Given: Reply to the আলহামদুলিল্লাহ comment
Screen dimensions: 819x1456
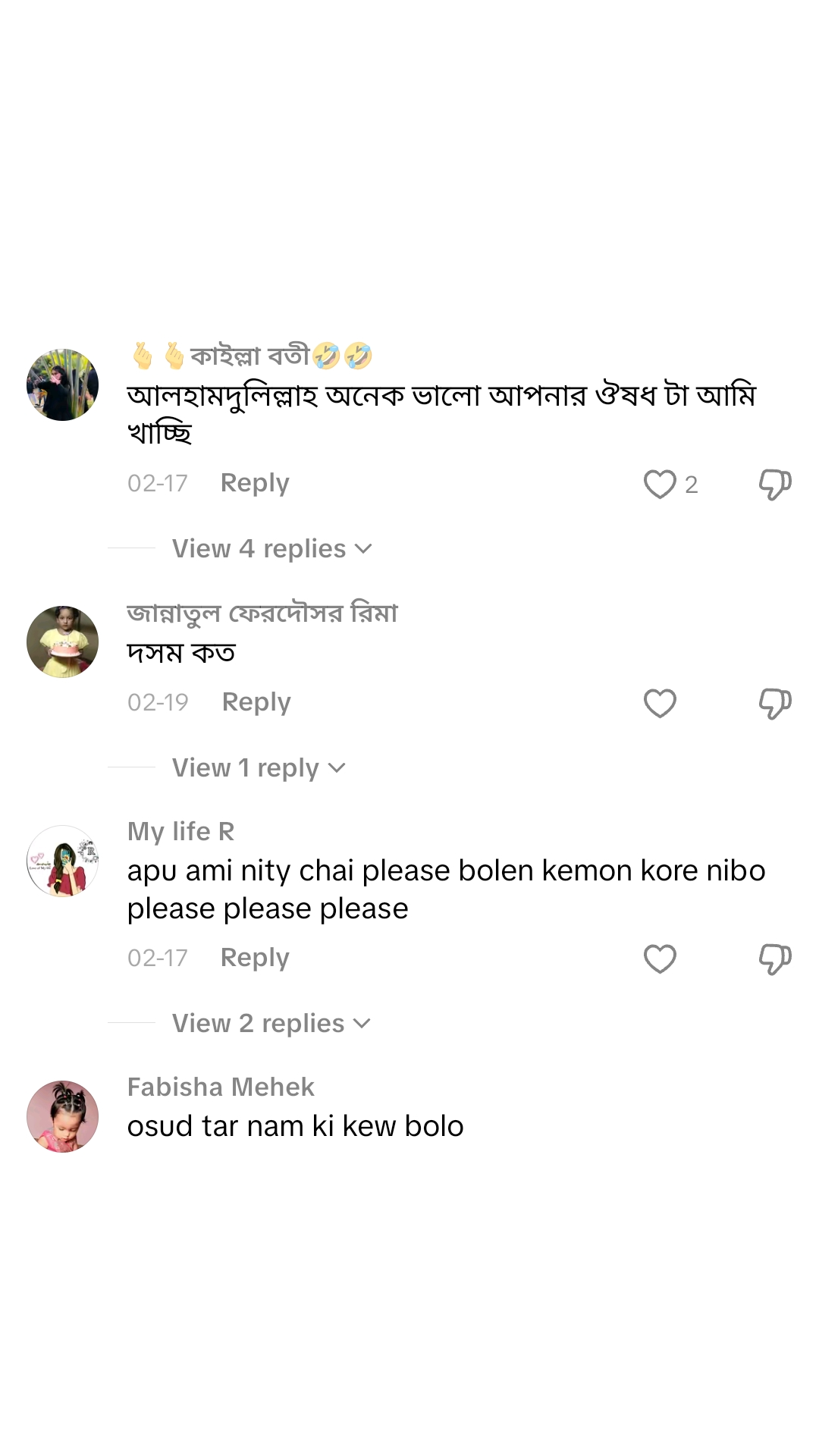Looking at the screenshot, I should (255, 483).
